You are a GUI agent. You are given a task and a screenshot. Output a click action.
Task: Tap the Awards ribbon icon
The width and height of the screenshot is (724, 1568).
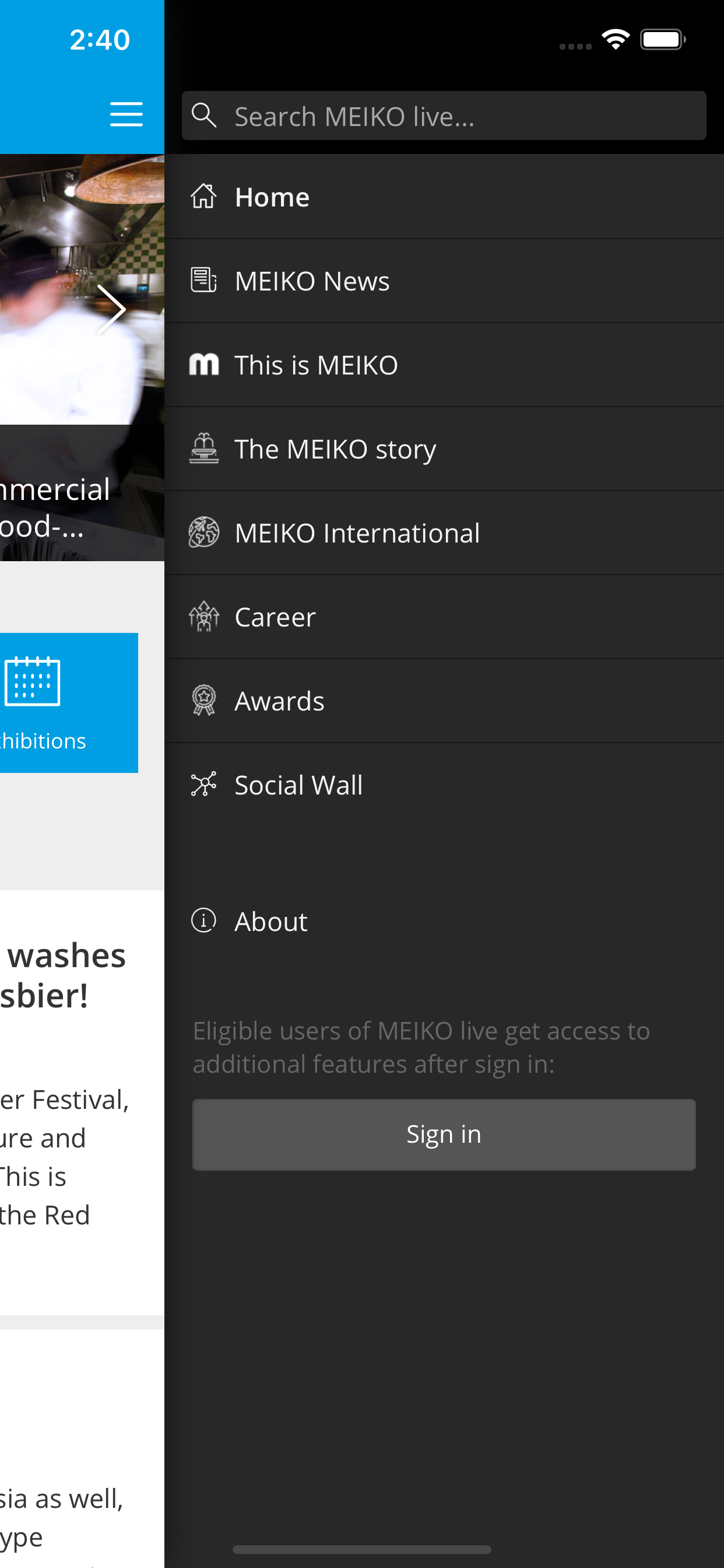pos(204,700)
